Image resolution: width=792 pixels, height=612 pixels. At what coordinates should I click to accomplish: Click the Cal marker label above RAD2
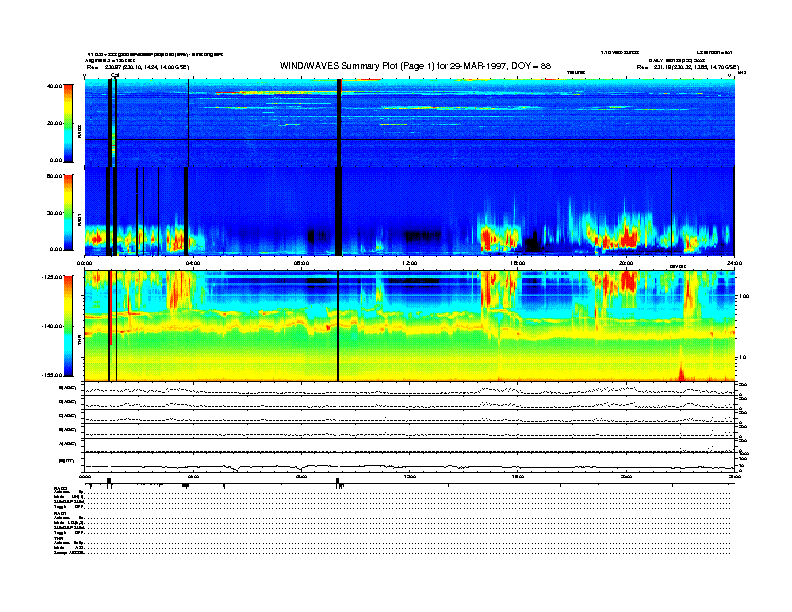115,75
